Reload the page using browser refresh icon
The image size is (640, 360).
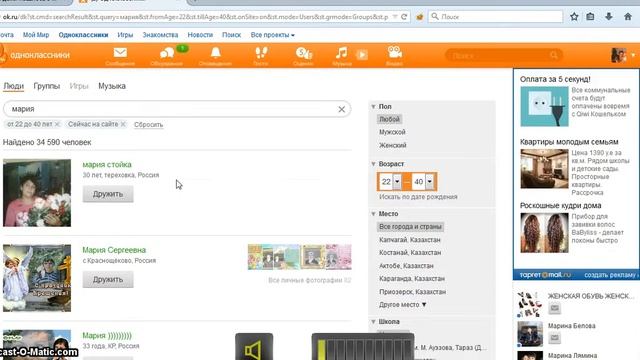coord(404,17)
